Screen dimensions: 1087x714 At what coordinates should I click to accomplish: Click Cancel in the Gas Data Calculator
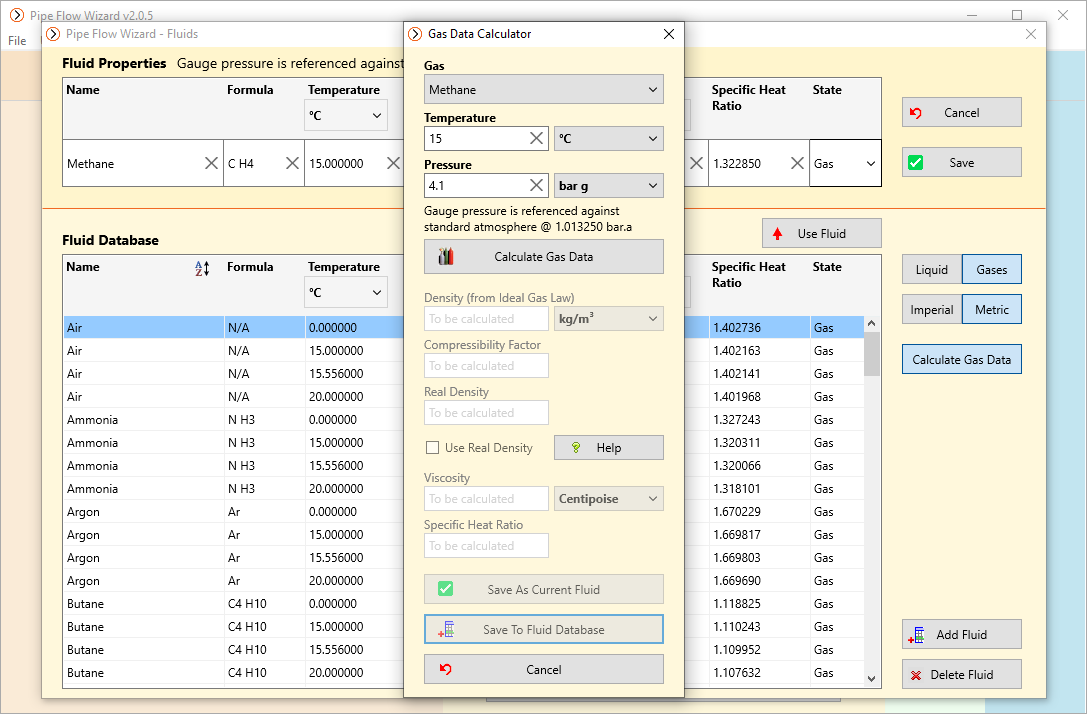click(544, 670)
